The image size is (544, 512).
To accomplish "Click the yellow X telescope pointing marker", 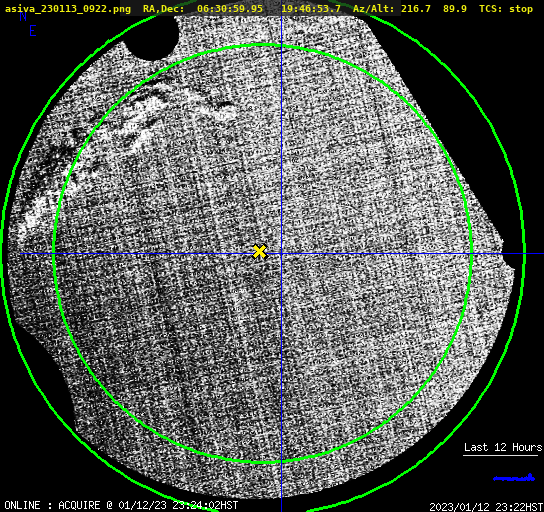I will pyautogui.click(x=260, y=251).
